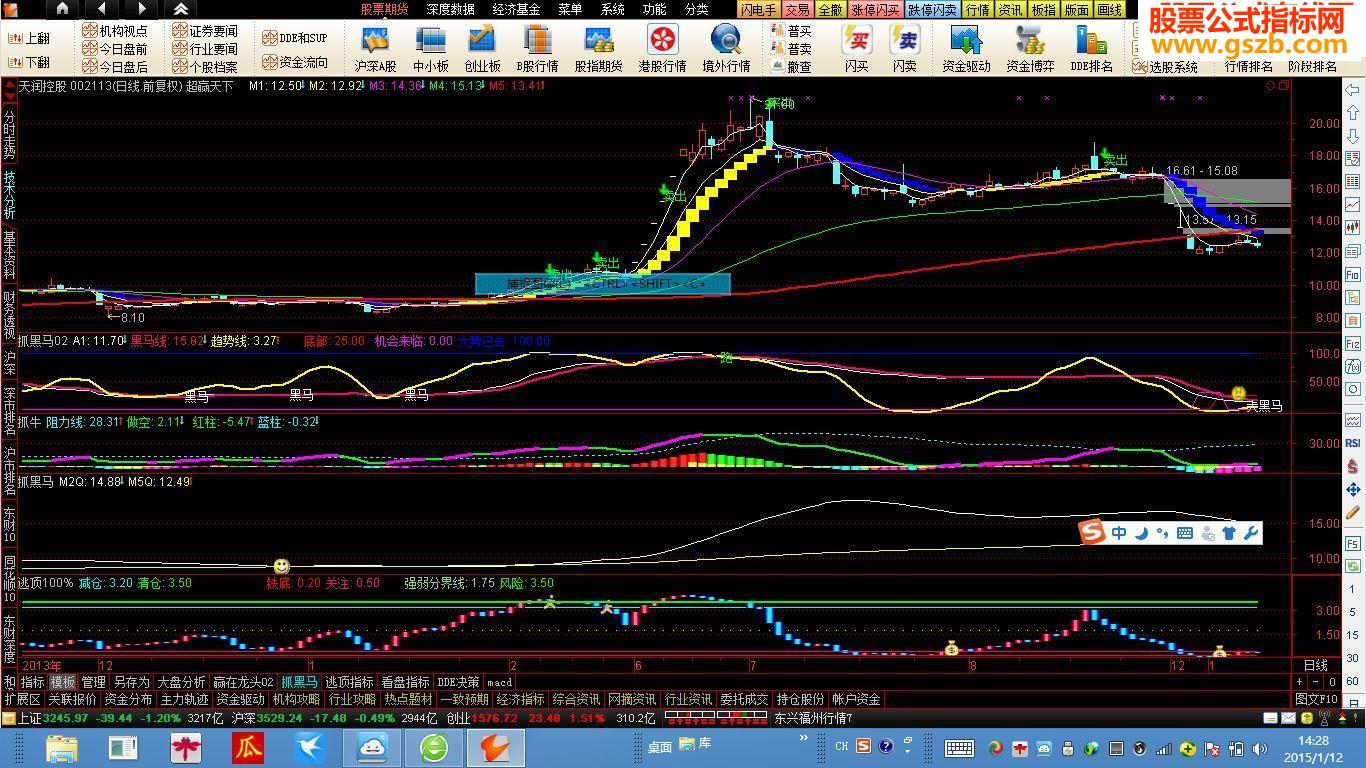This screenshot has height=768, width=1366.
Task: Click the Sogou S input-method logo
Action: [1091, 533]
